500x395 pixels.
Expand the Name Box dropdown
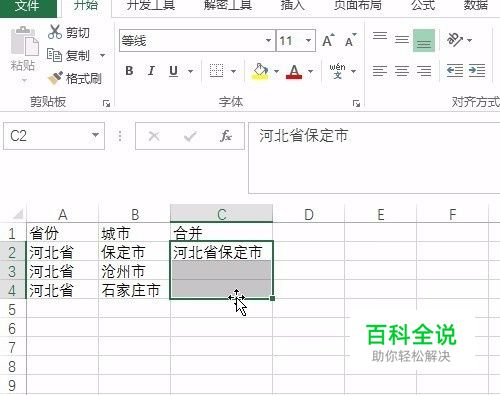pos(95,135)
